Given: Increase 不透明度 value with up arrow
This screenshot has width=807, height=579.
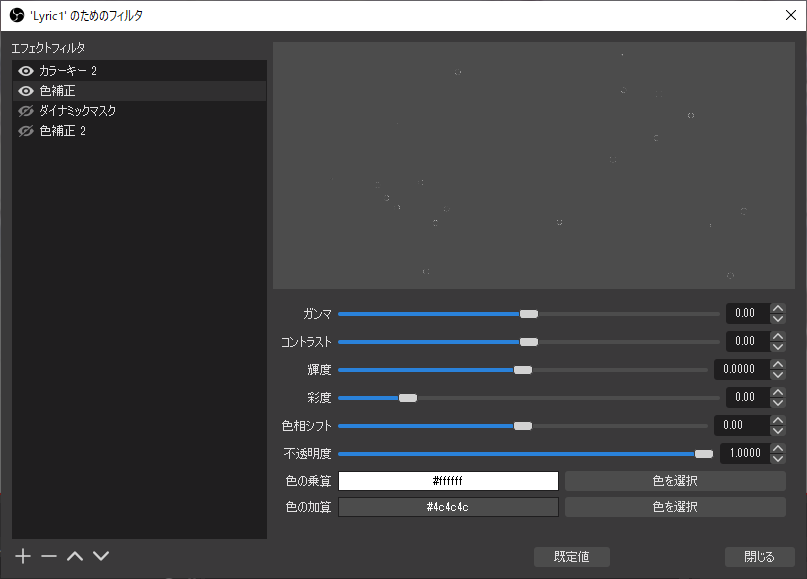Looking at the screenshot, I should tap(778, 448).
